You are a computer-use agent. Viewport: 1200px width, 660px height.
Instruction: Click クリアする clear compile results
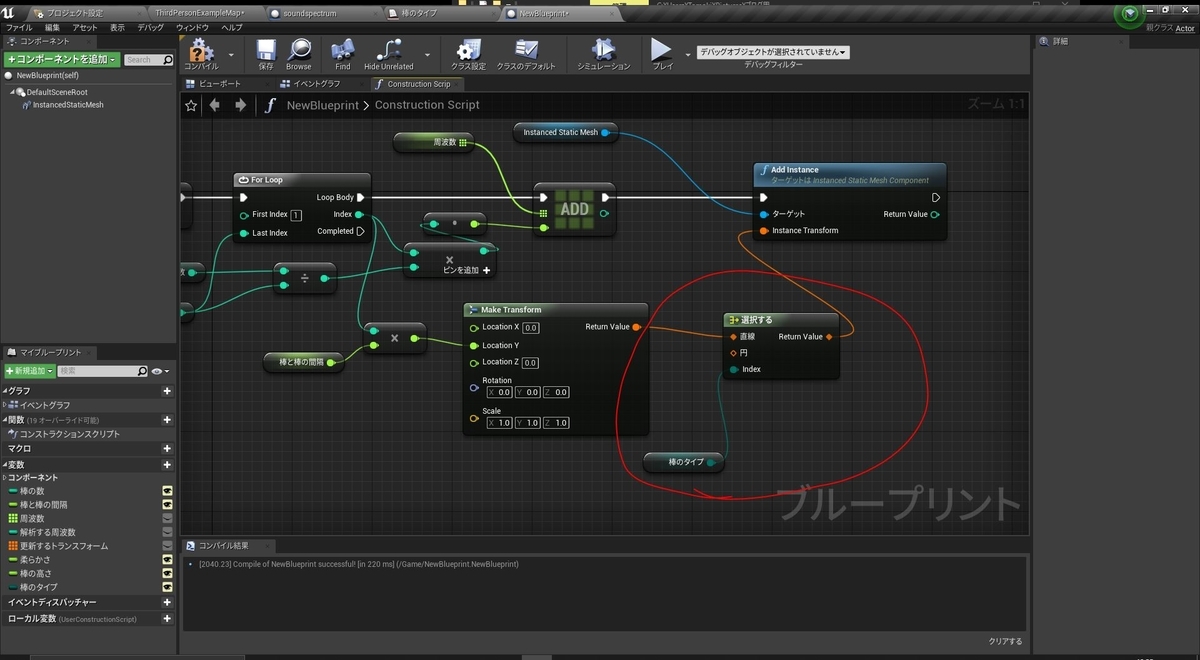pos(1005,641)
